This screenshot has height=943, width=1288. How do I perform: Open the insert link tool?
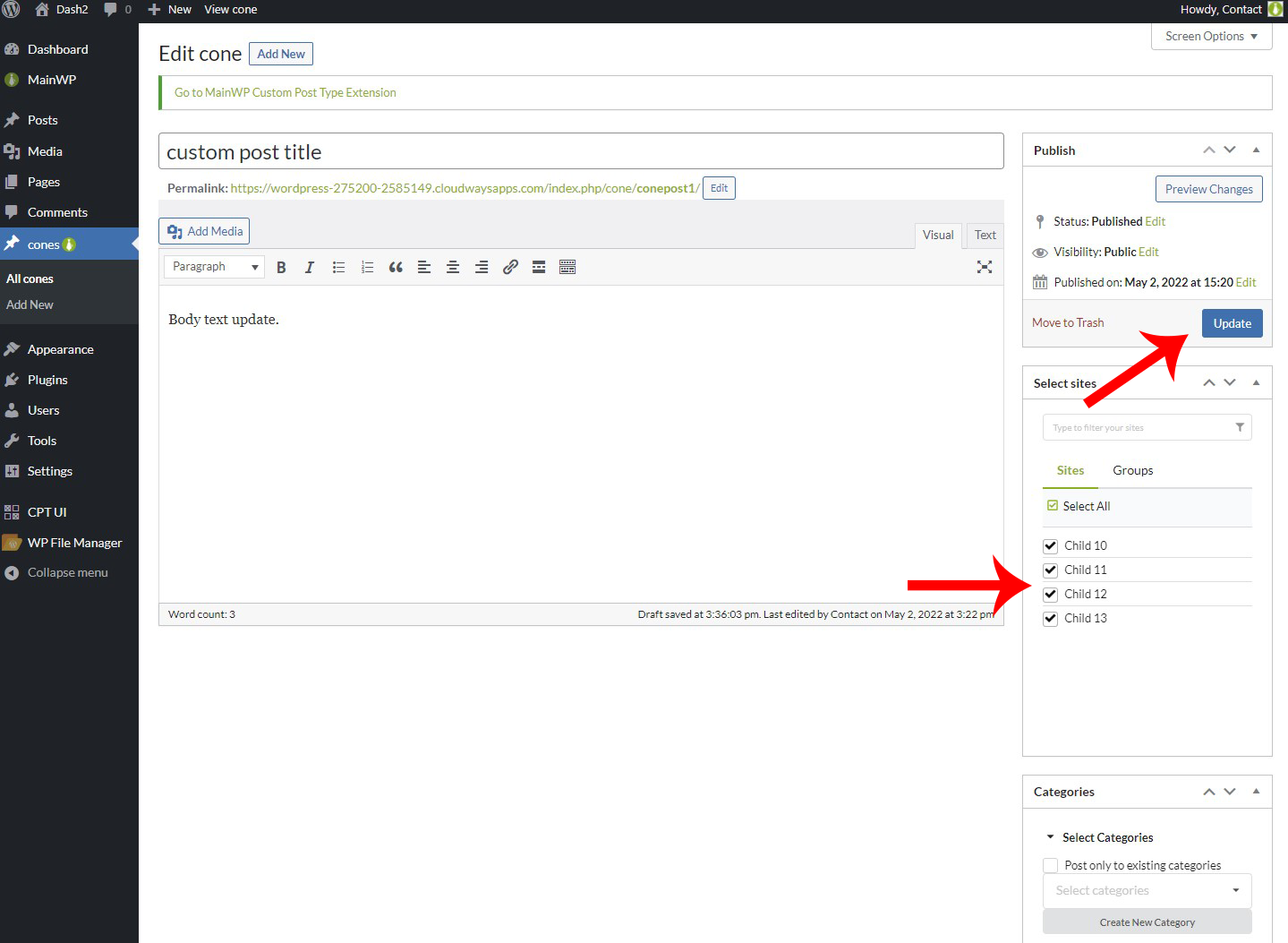click(510, 266)
